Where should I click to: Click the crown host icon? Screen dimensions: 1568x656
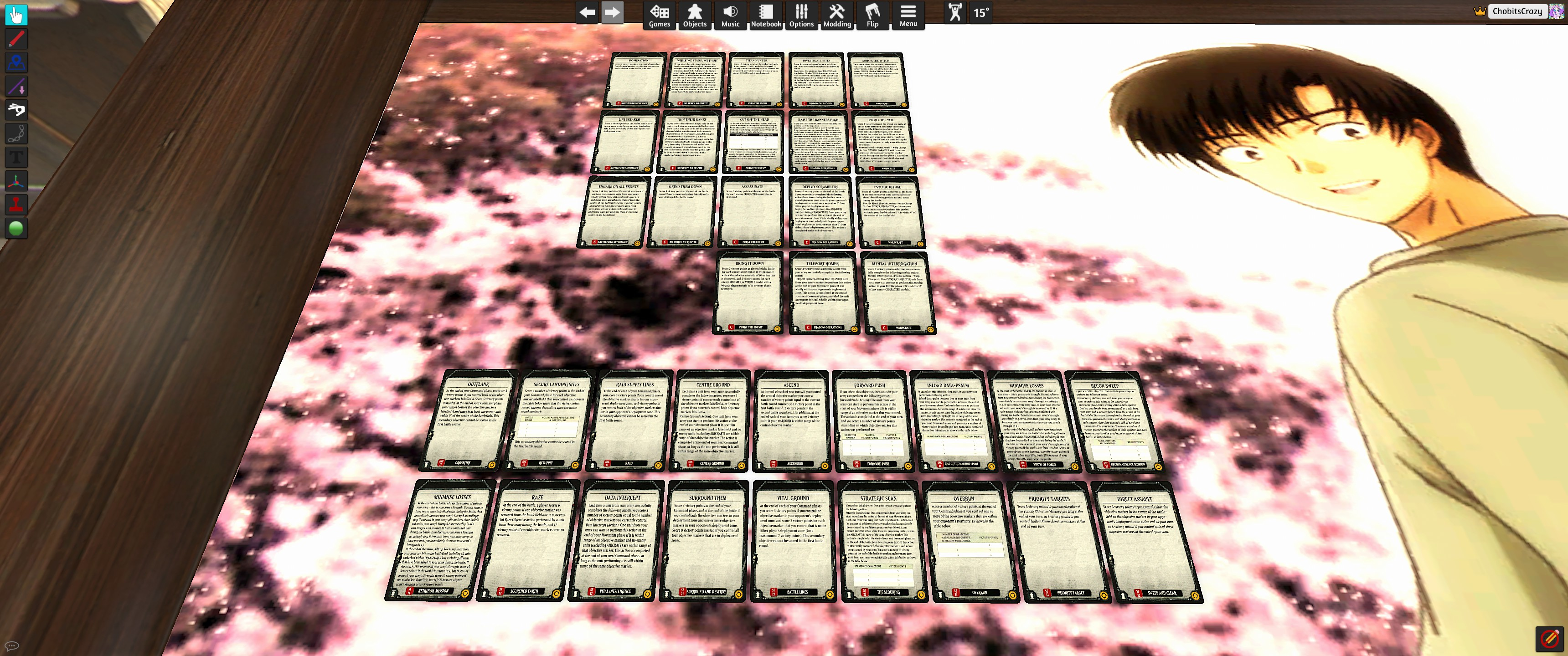[1479, 11]
